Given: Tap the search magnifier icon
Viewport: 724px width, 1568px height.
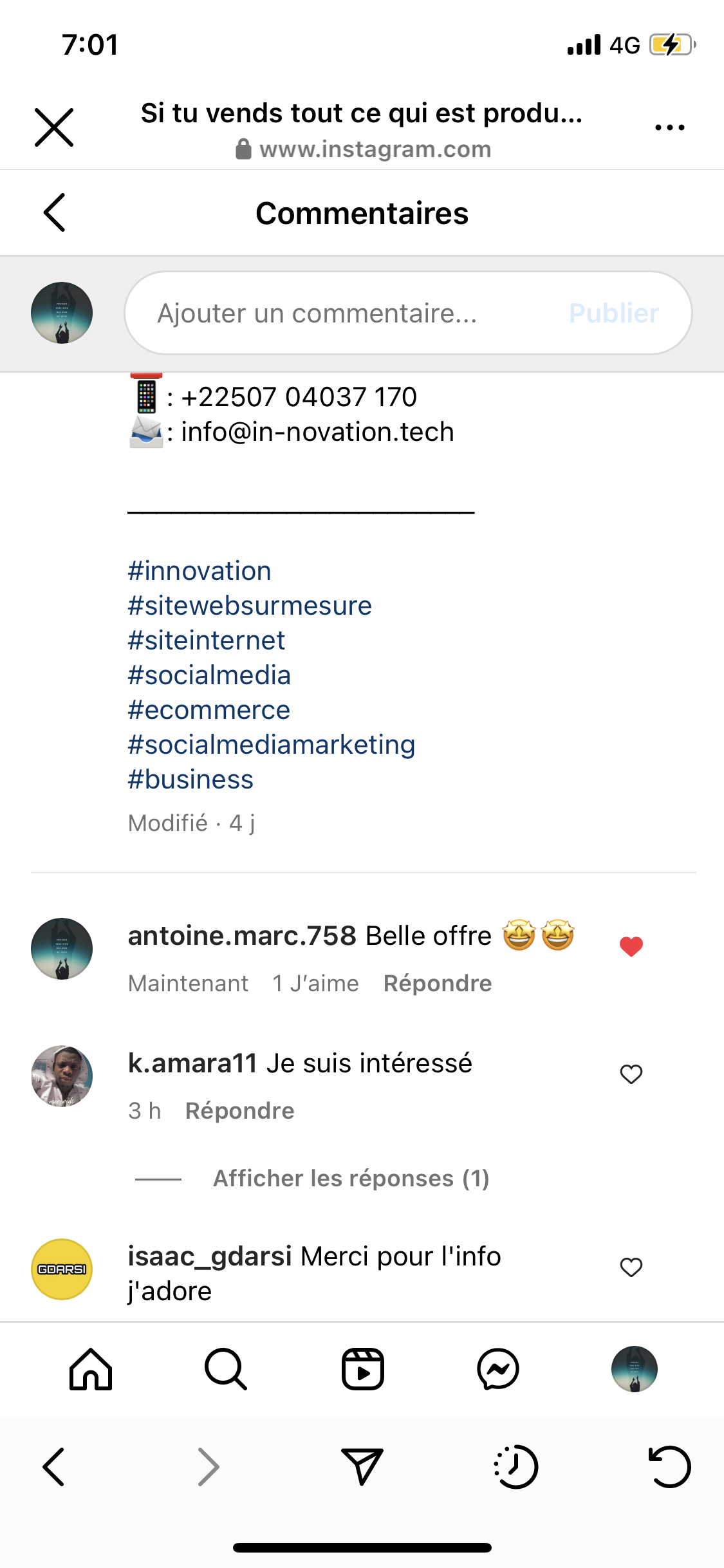Looking at the screenshot, I should click(x=226, y=1369).
